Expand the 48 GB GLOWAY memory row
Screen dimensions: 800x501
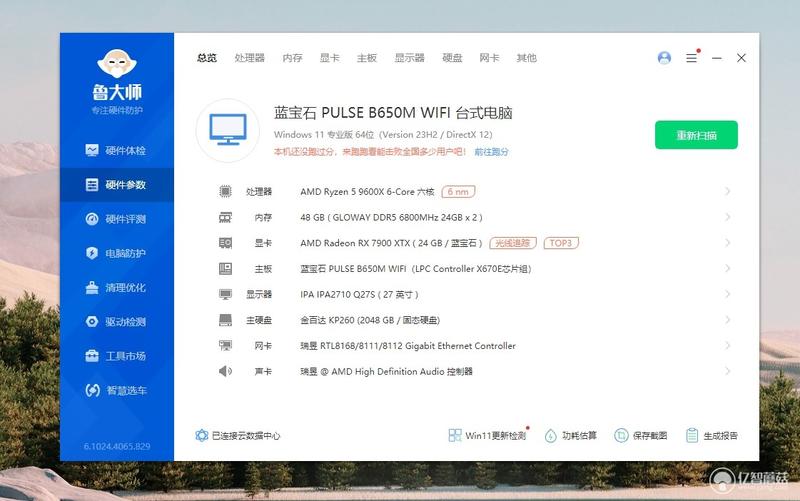pos(728,217)
